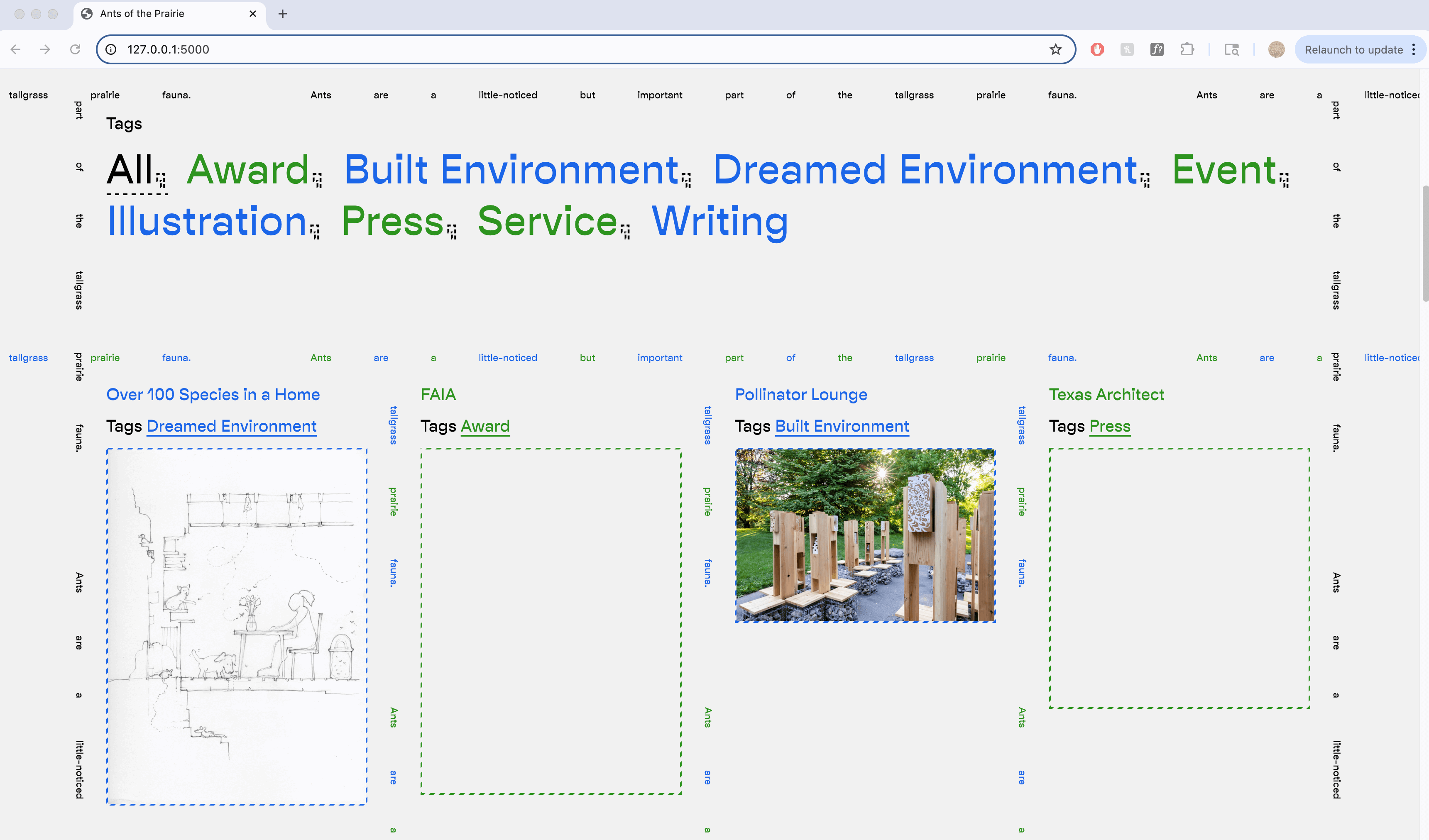Click Award tag under FAIA card
The width and height of the screenshot is (1429, 840).
tap(485, 426)
